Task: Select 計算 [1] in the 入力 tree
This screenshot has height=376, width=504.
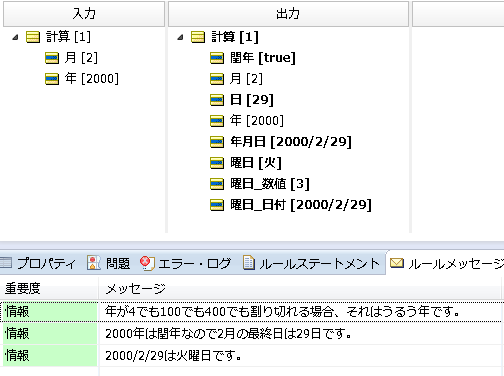Action: (x=68, y=37)
